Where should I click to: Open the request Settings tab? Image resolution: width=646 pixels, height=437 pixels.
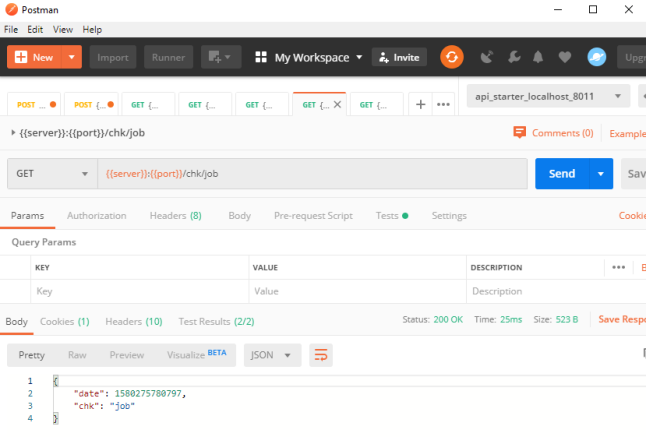[x=449, y=216]
